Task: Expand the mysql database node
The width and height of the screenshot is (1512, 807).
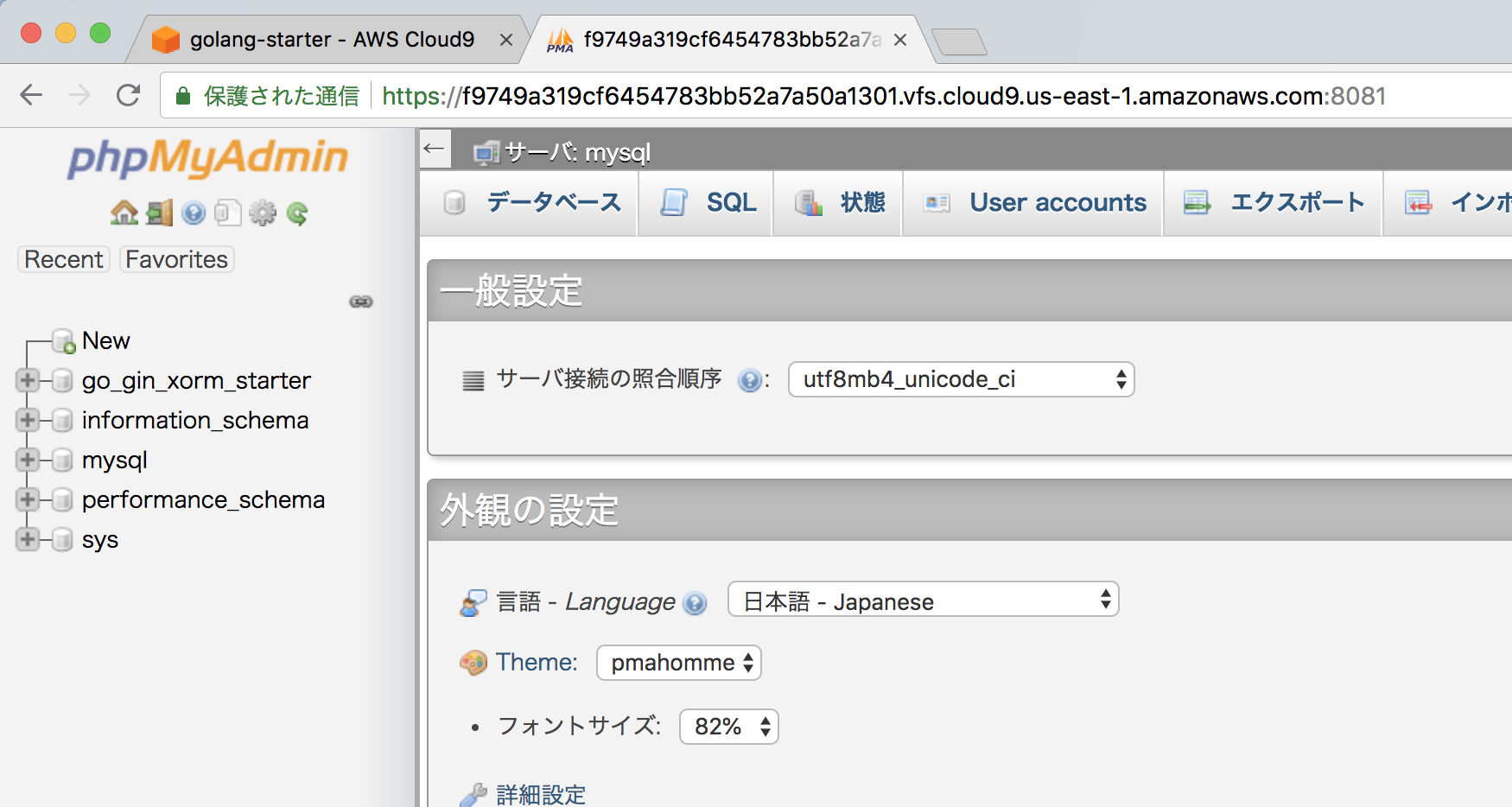Action: point(27,460)
